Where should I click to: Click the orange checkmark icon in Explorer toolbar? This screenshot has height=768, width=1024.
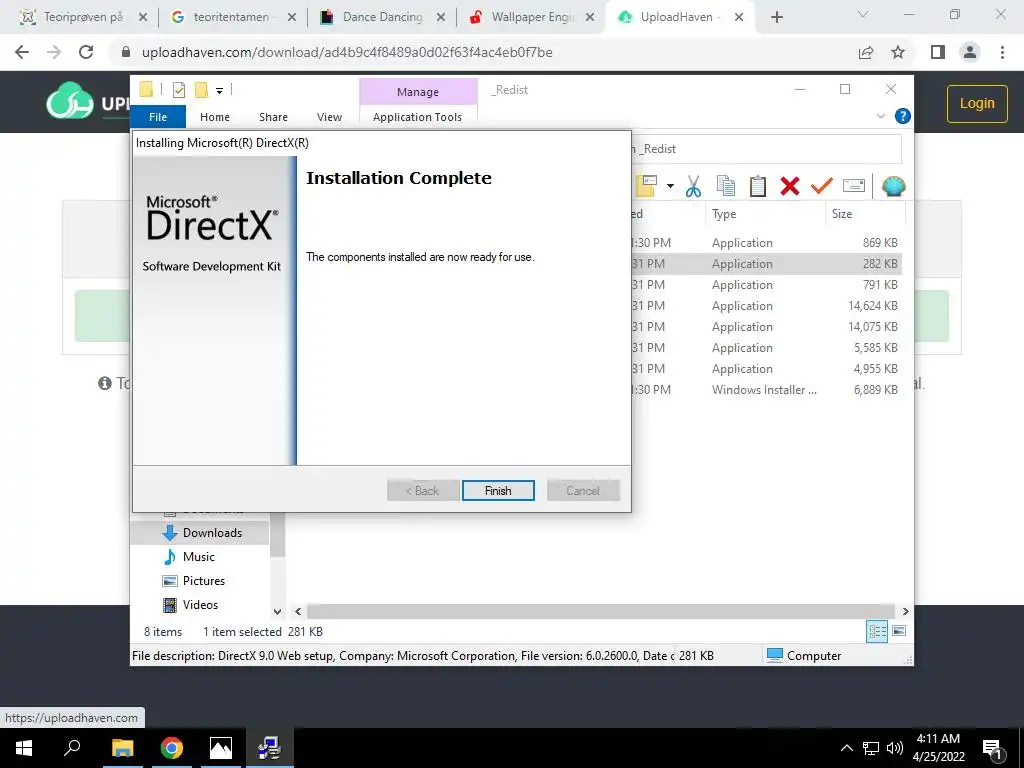[822, 186]
